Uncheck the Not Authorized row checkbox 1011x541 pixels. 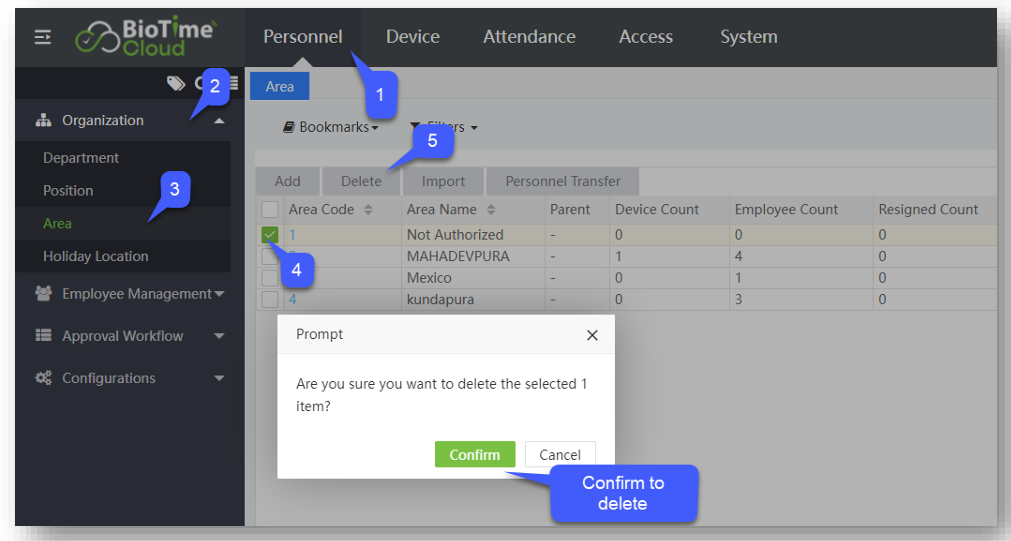pos(270,235)
